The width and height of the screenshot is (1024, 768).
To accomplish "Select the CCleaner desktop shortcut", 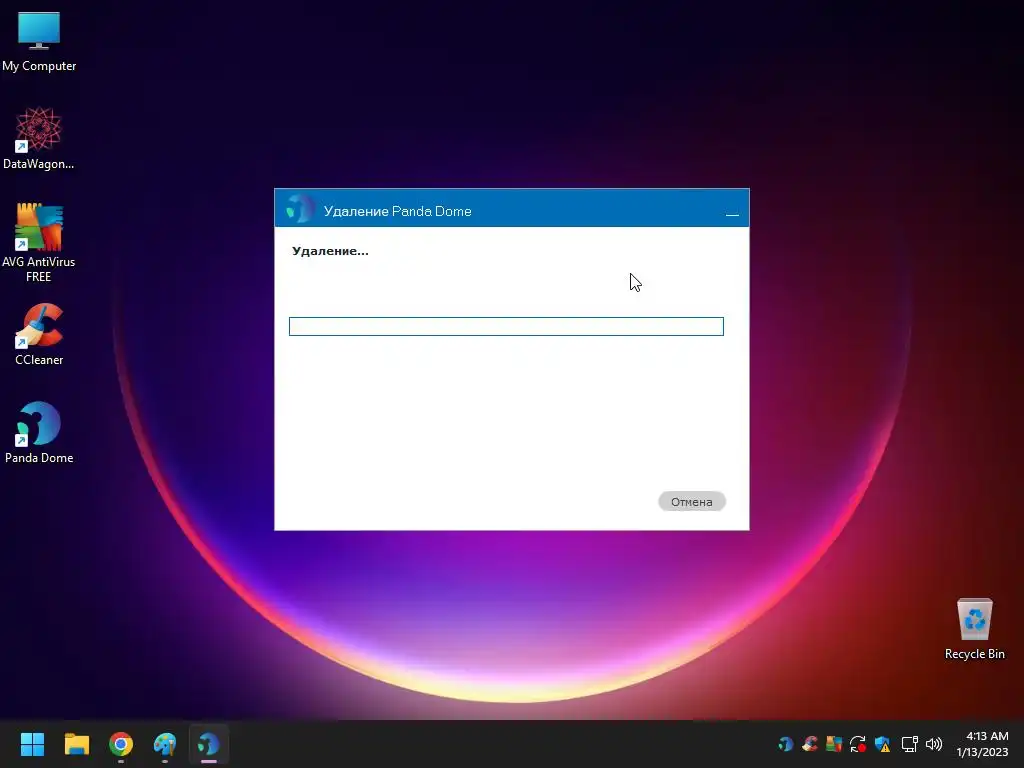I will 39,334.
